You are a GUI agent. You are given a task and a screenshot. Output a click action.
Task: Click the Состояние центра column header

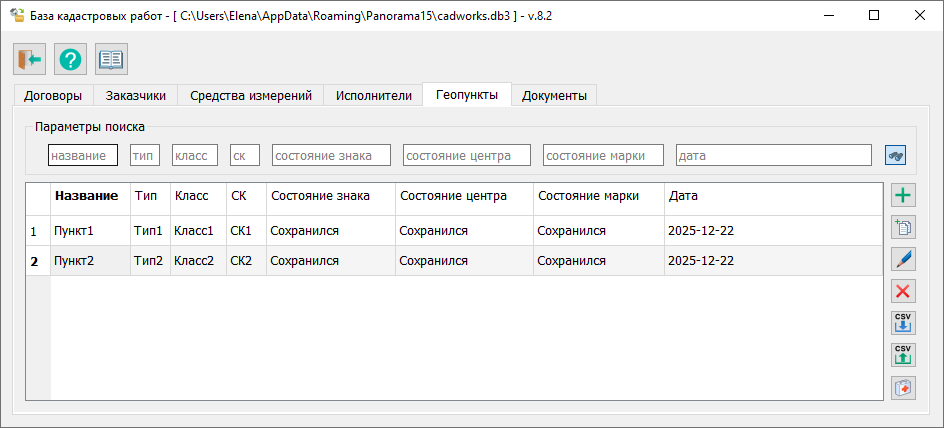[465, 199]
